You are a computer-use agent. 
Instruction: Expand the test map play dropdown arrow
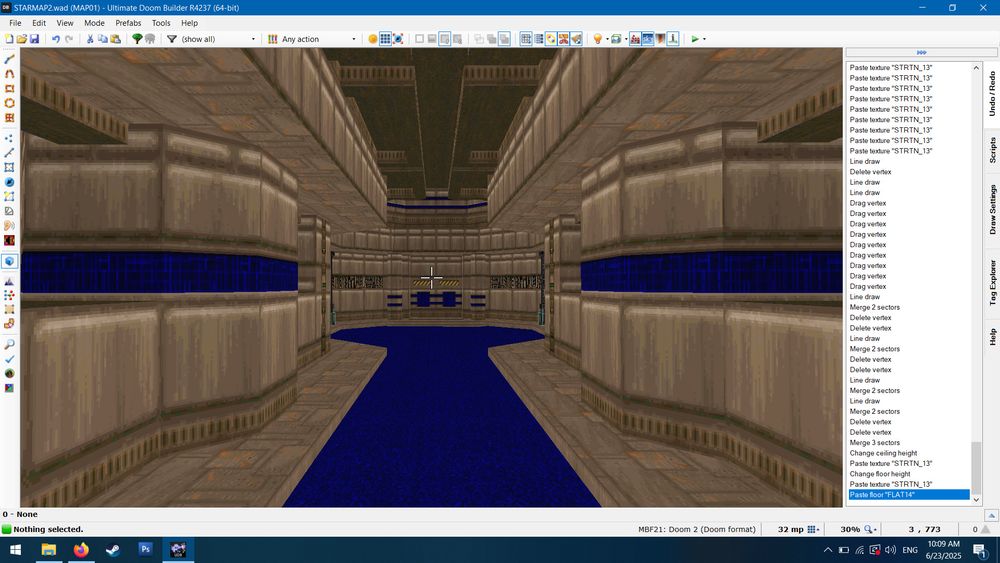coord(704,39)
